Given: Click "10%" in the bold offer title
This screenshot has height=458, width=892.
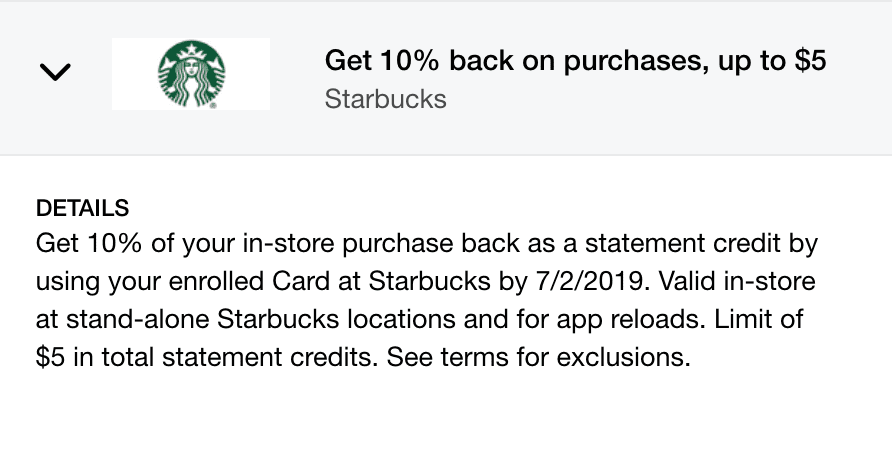Looking at the screenshot, I should tap(408, 61).
